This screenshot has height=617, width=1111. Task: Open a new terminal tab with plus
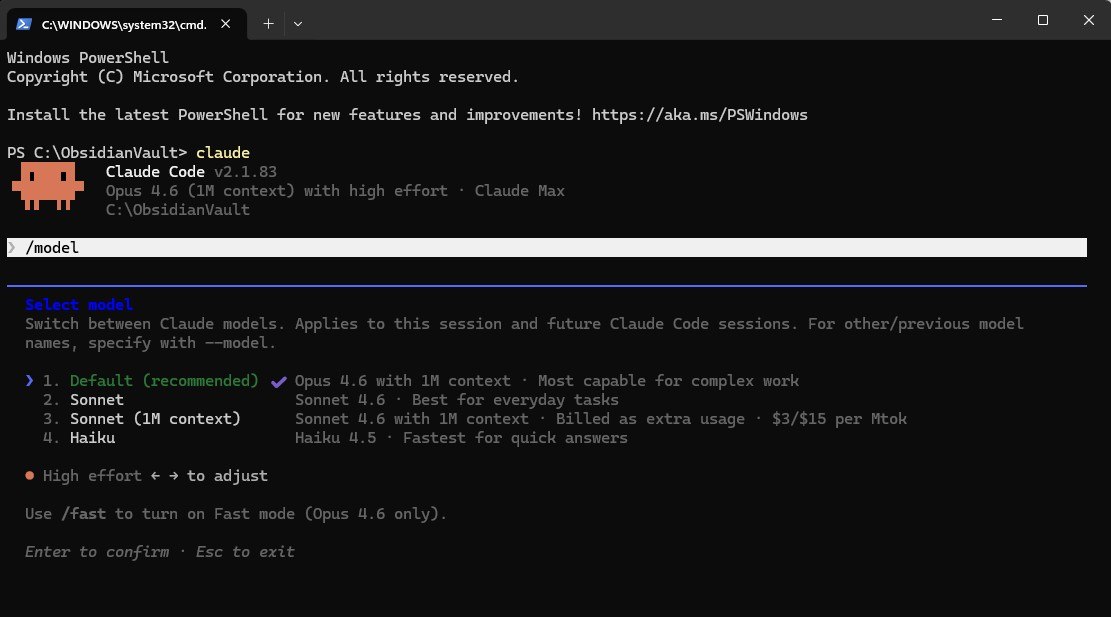click(268, 22)
